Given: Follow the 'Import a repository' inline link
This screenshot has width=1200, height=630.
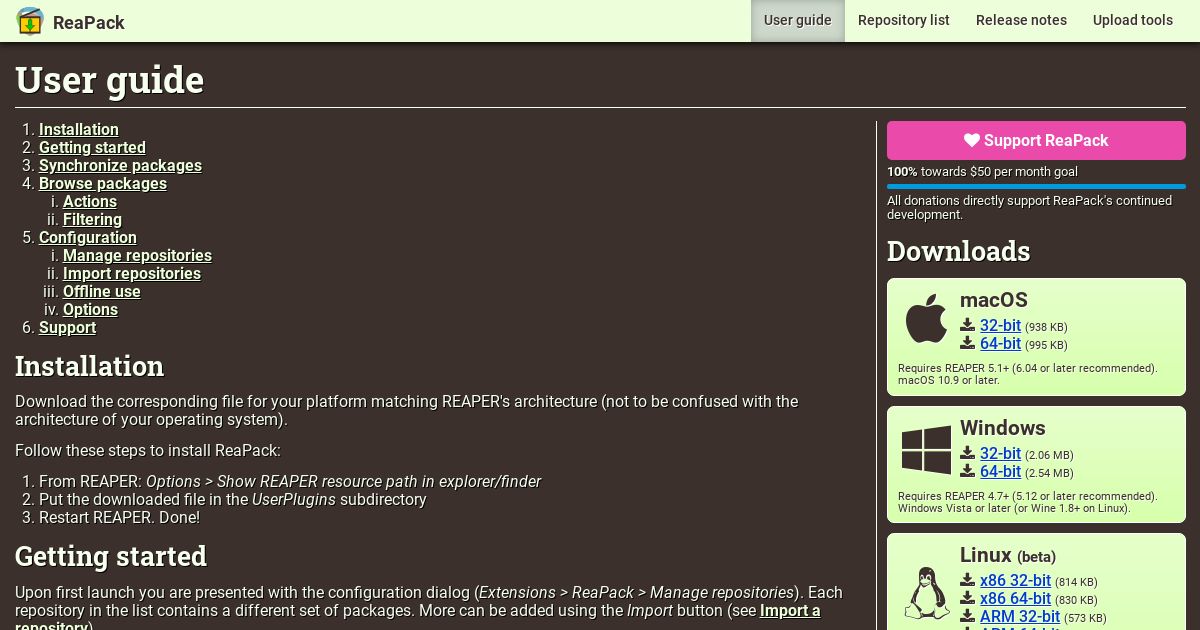Looking at the screenshot, I should tap(790, 610).
